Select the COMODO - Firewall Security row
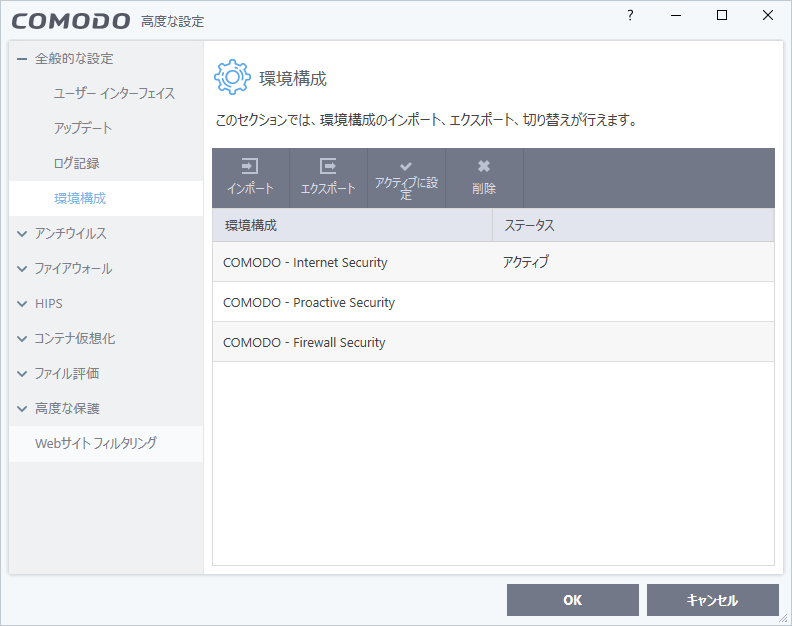Viewport: 792px width, 626px height. point(304,342)
